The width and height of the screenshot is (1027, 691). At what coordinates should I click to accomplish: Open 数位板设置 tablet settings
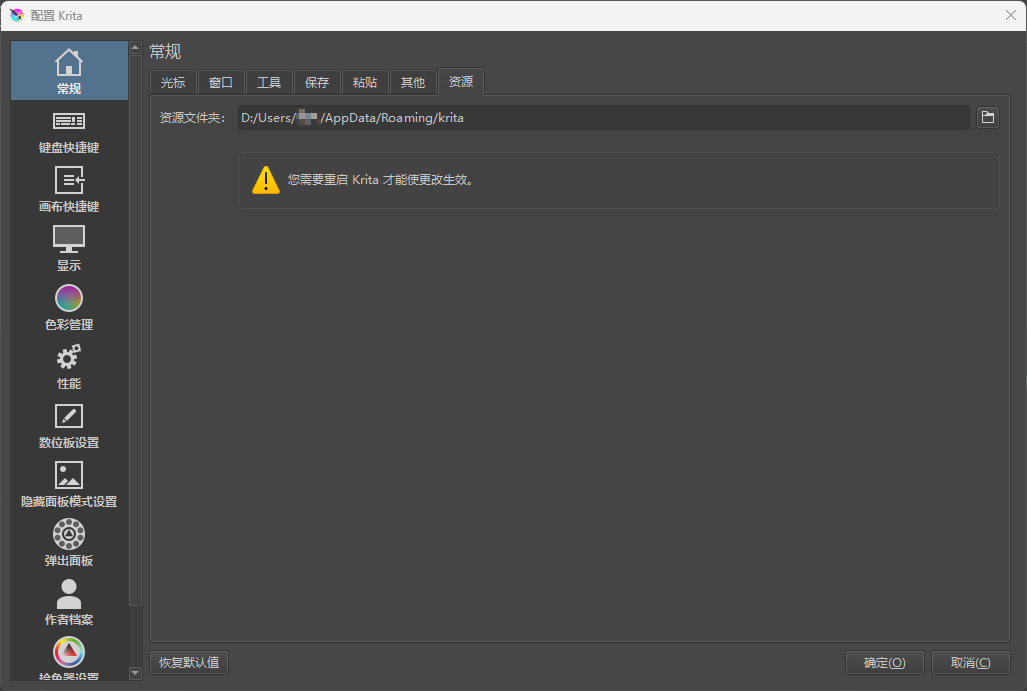point(69,426)
